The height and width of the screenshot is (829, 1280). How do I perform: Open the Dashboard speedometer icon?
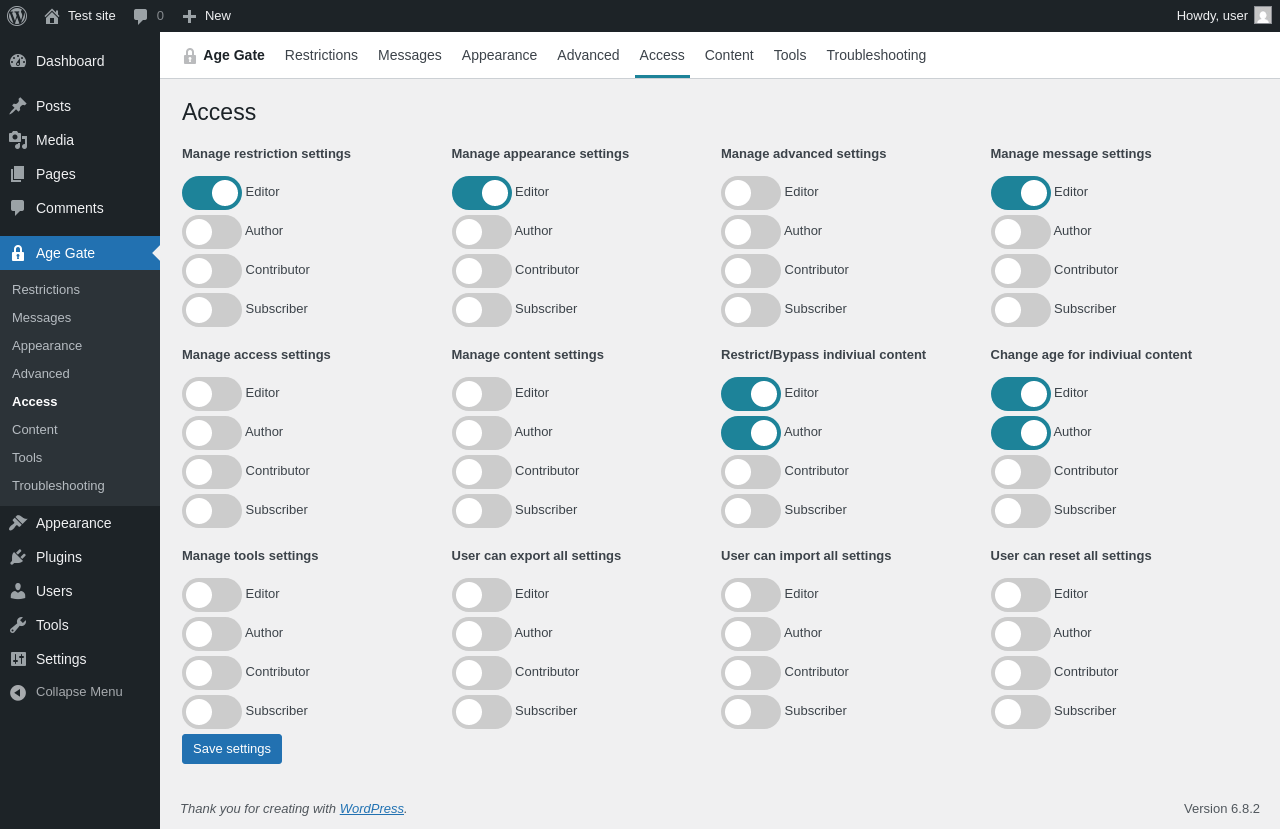(18, 61)
